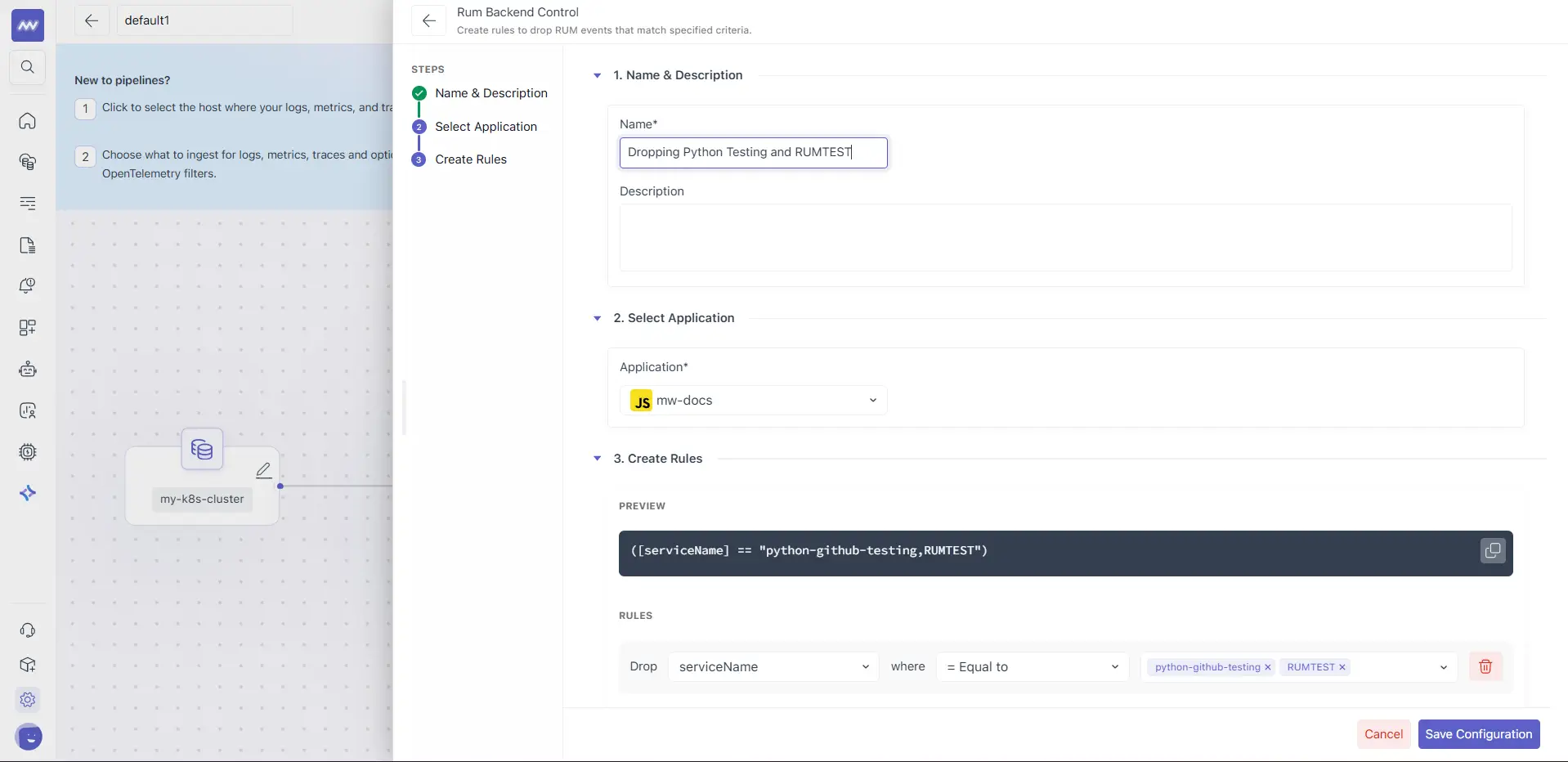The height and width of the screenshot is (762, 1568).
Task: Open the Real User Monitoring icon
Action: pos(27,411)
